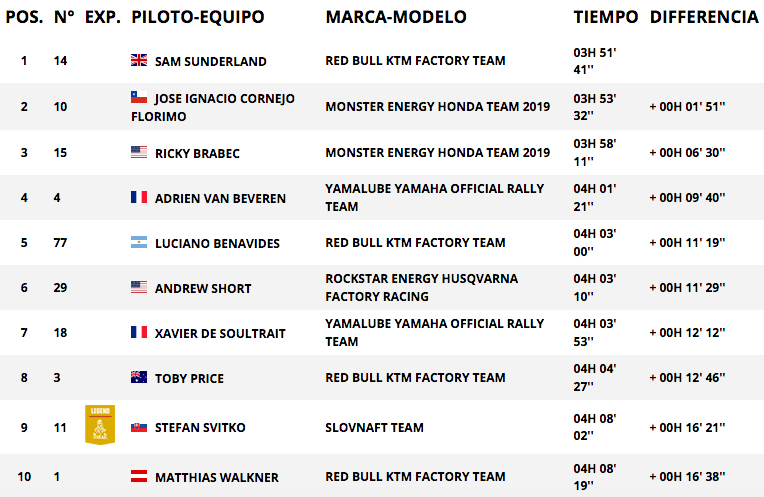Click the POS. column header

24,17
